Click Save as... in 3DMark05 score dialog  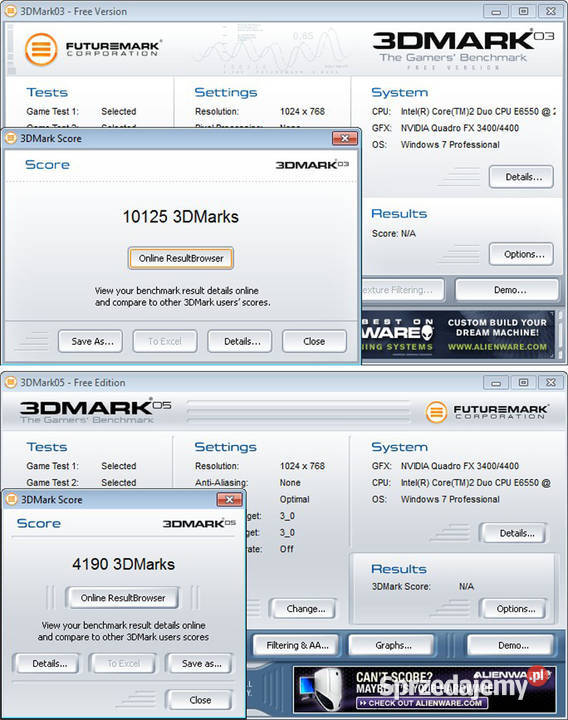pyautogui.click(x=200, y=664)
